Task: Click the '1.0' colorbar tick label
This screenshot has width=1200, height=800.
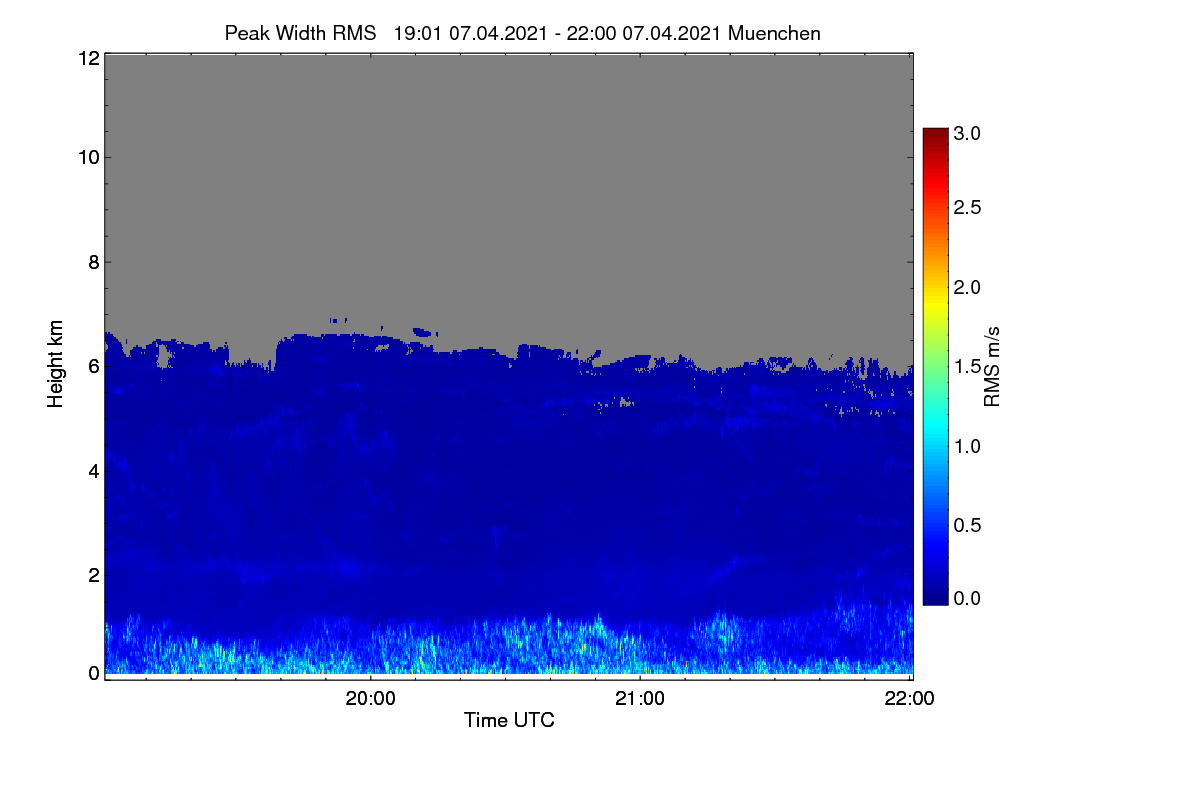Action: click(967, 445)
